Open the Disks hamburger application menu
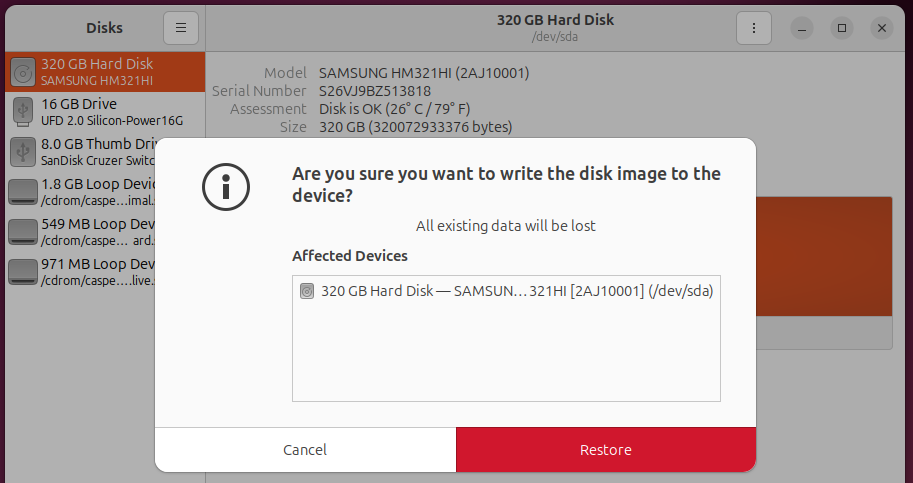 click(x=181, y=28)
